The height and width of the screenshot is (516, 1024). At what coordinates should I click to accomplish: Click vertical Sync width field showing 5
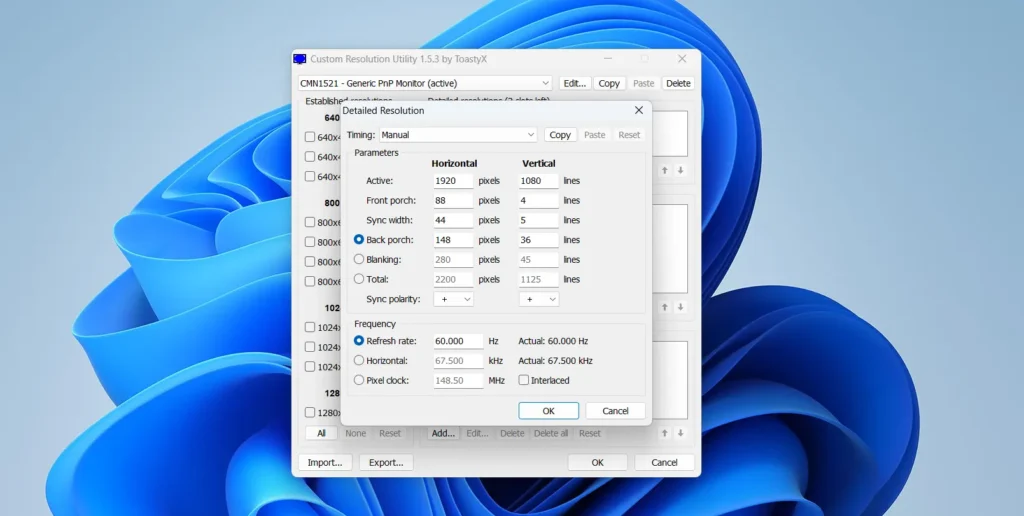[539, 220]
